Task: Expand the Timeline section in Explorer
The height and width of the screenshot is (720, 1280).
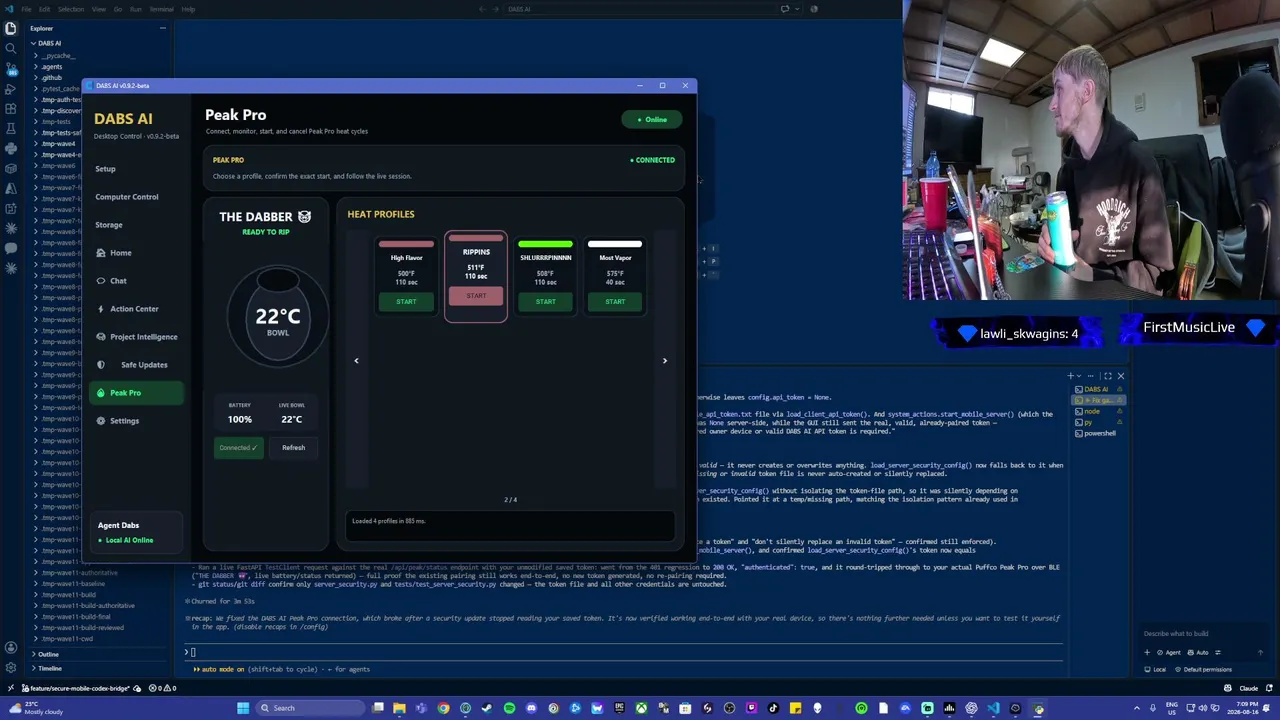Action: coord(50,668)
